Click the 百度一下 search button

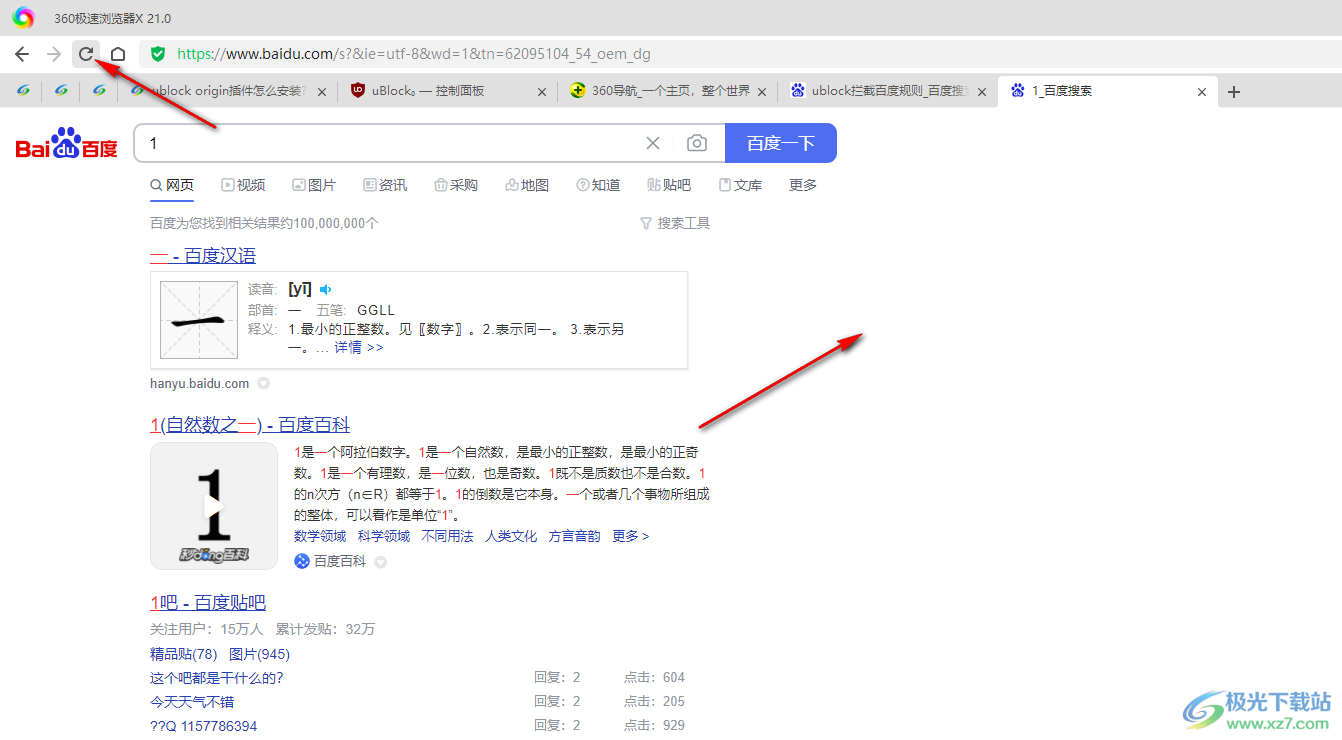click(780, 143)
